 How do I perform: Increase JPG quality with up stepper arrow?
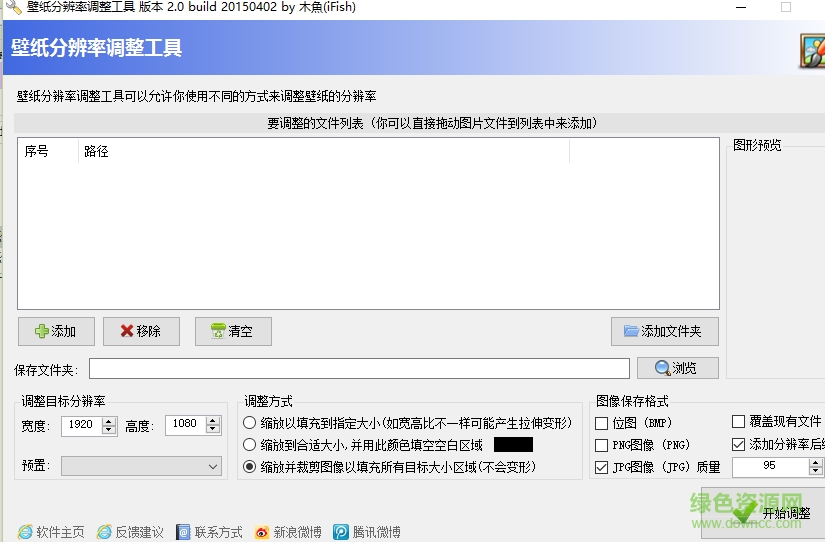coord(816,462)
